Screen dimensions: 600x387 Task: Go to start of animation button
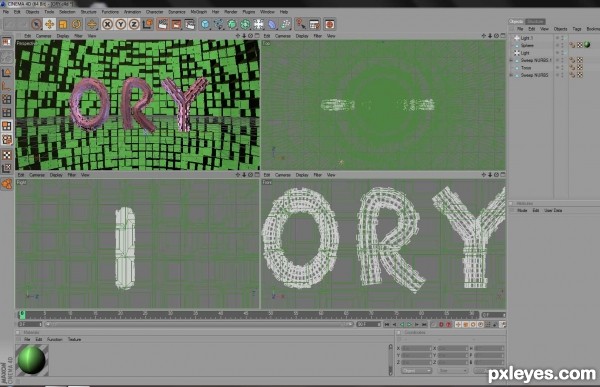[x=387, y=325]
